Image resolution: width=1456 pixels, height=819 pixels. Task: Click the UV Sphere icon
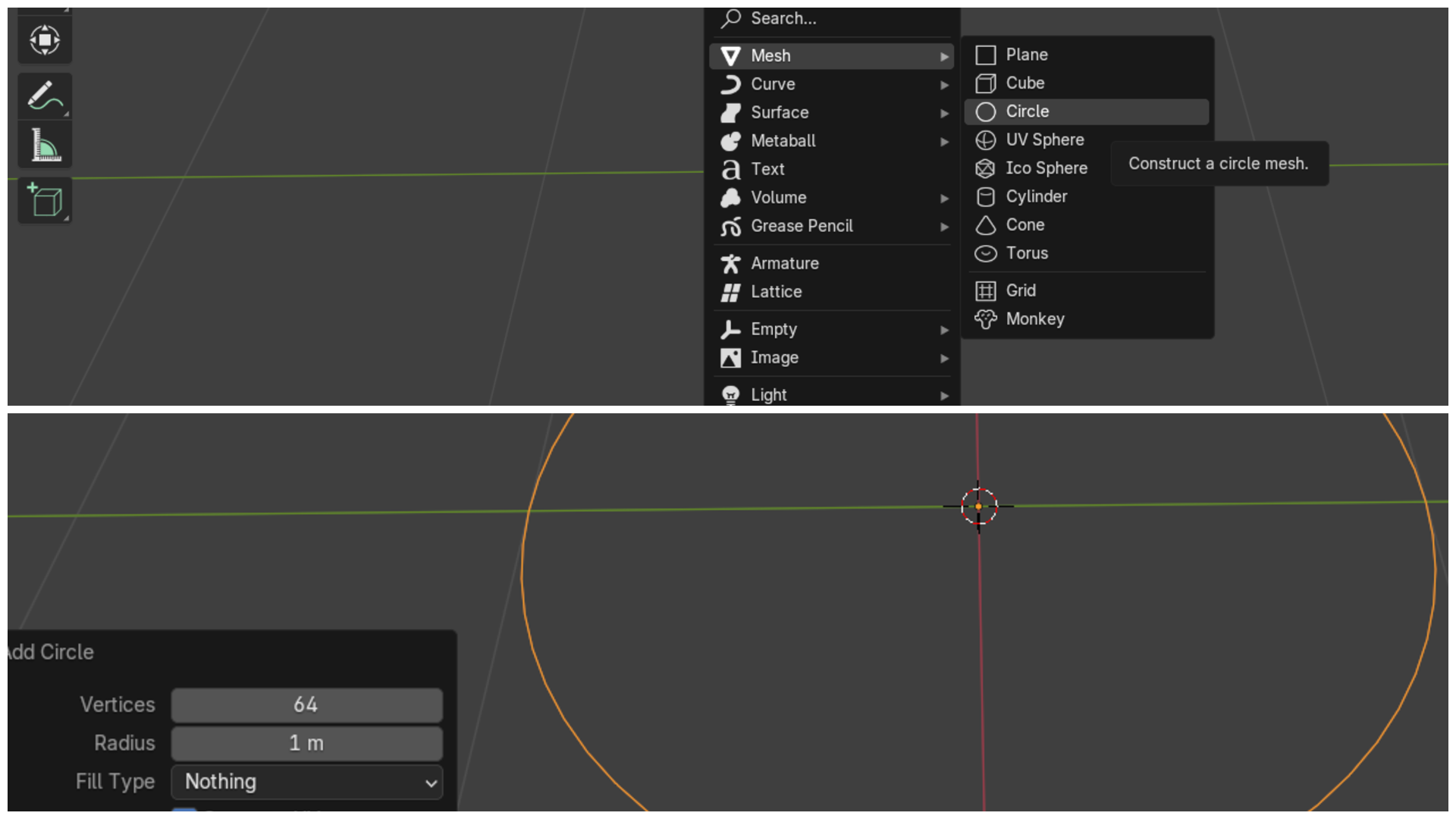(x=986, y=140)
